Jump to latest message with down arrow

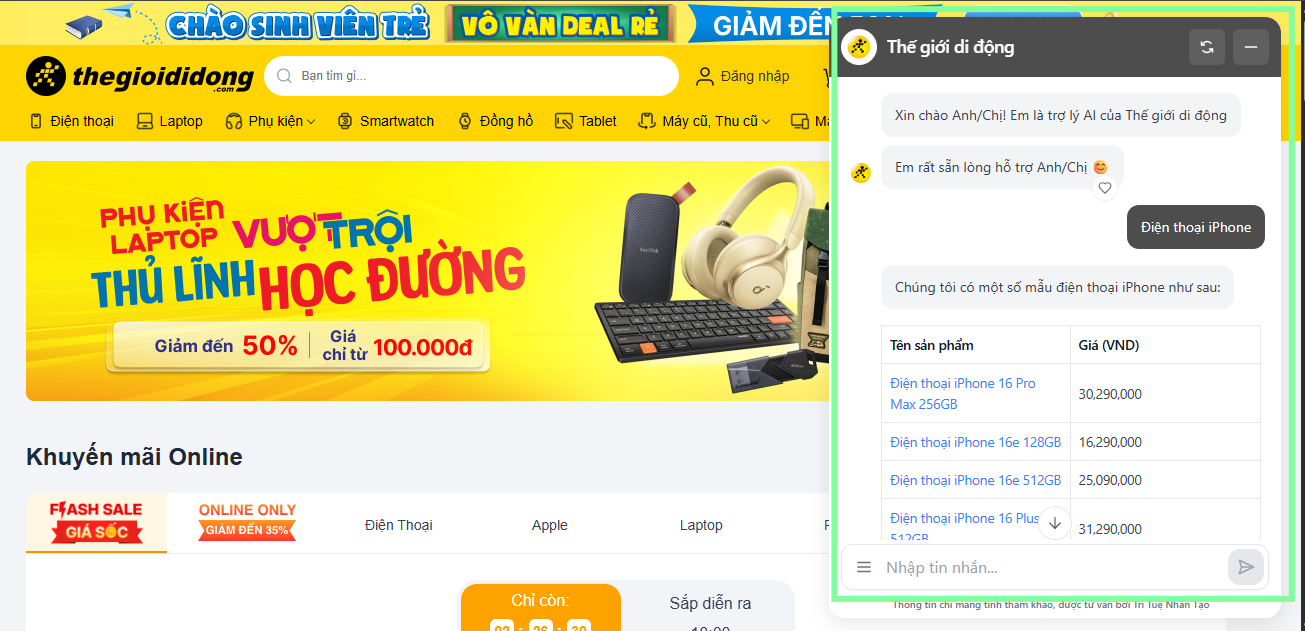[x=1055, y=523]
